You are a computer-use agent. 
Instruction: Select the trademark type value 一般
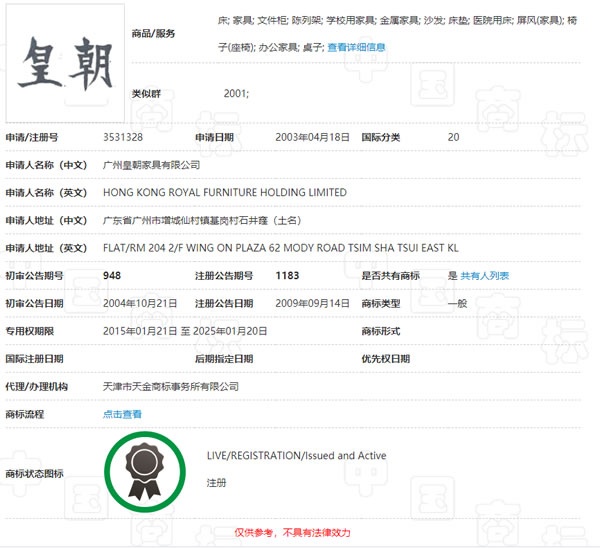click(457, 303)
